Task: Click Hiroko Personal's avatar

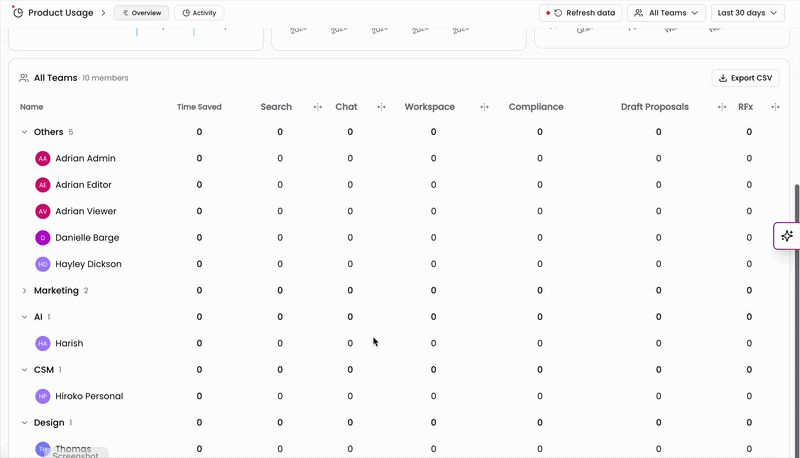Action: pyautogui.click(x=43, y=396)
